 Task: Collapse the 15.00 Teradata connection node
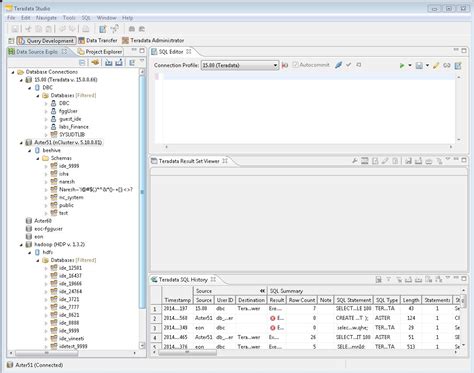[x=21, y=80]
